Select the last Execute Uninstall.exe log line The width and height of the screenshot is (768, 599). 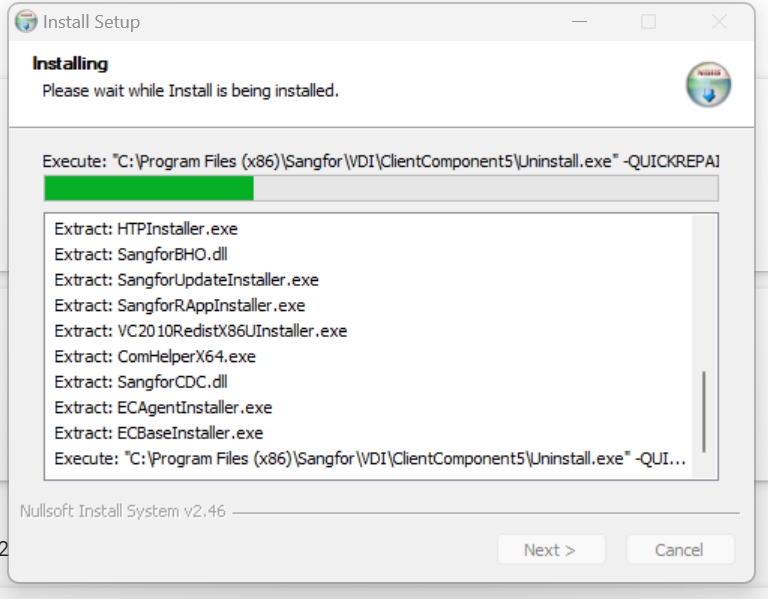370,458
